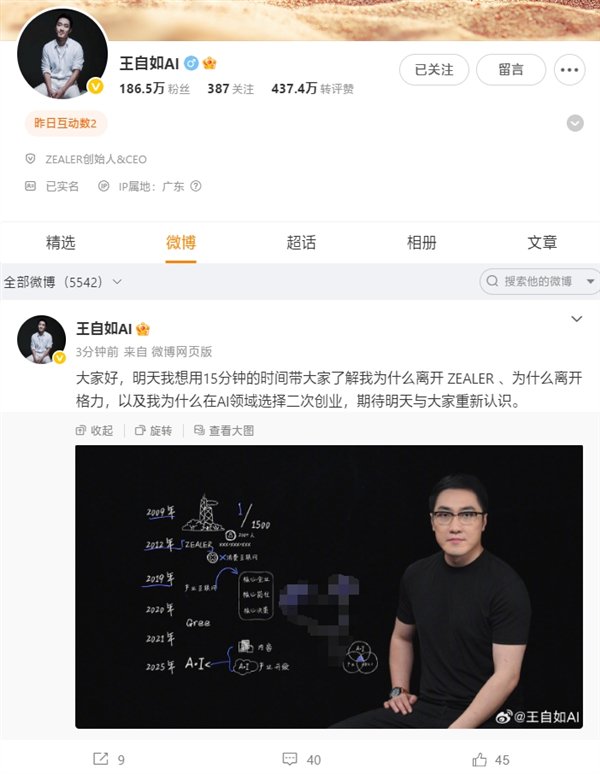The width and height of the screenshot is (600, 774).
Task: Click the 留言 message button
Action: tap(511, 70)
